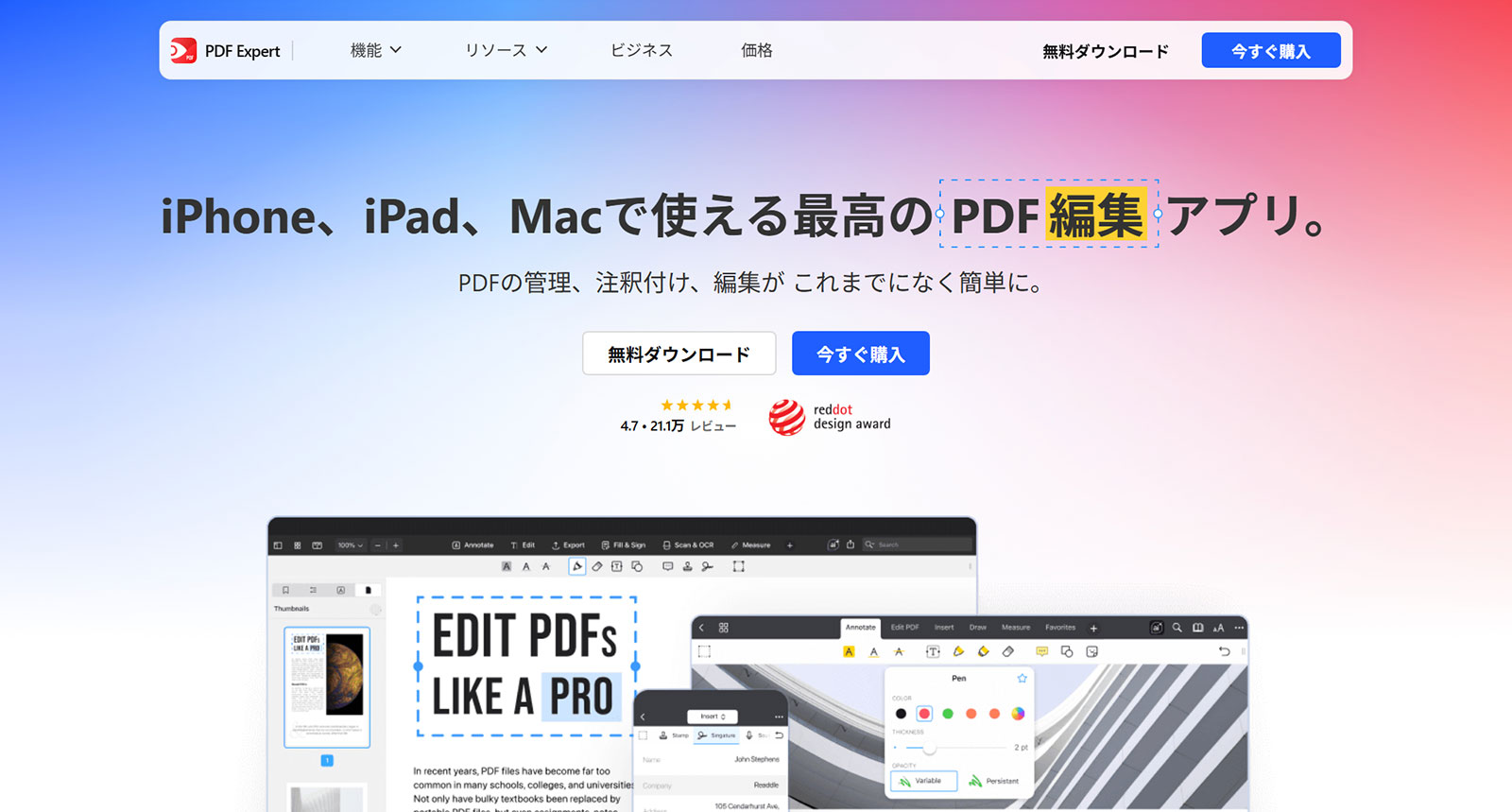
Task: Click the PDF Expert logo
Action: [x=226, y=51]
